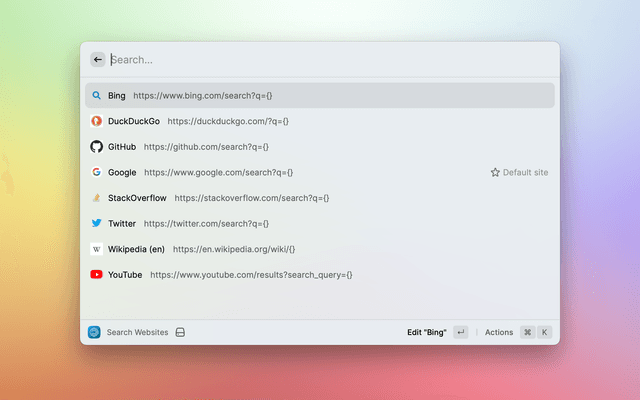The image size is (640, 400).
Task: Click the icon next to Search Websites label
Action: pyautogui.click(x=180, y=332)
